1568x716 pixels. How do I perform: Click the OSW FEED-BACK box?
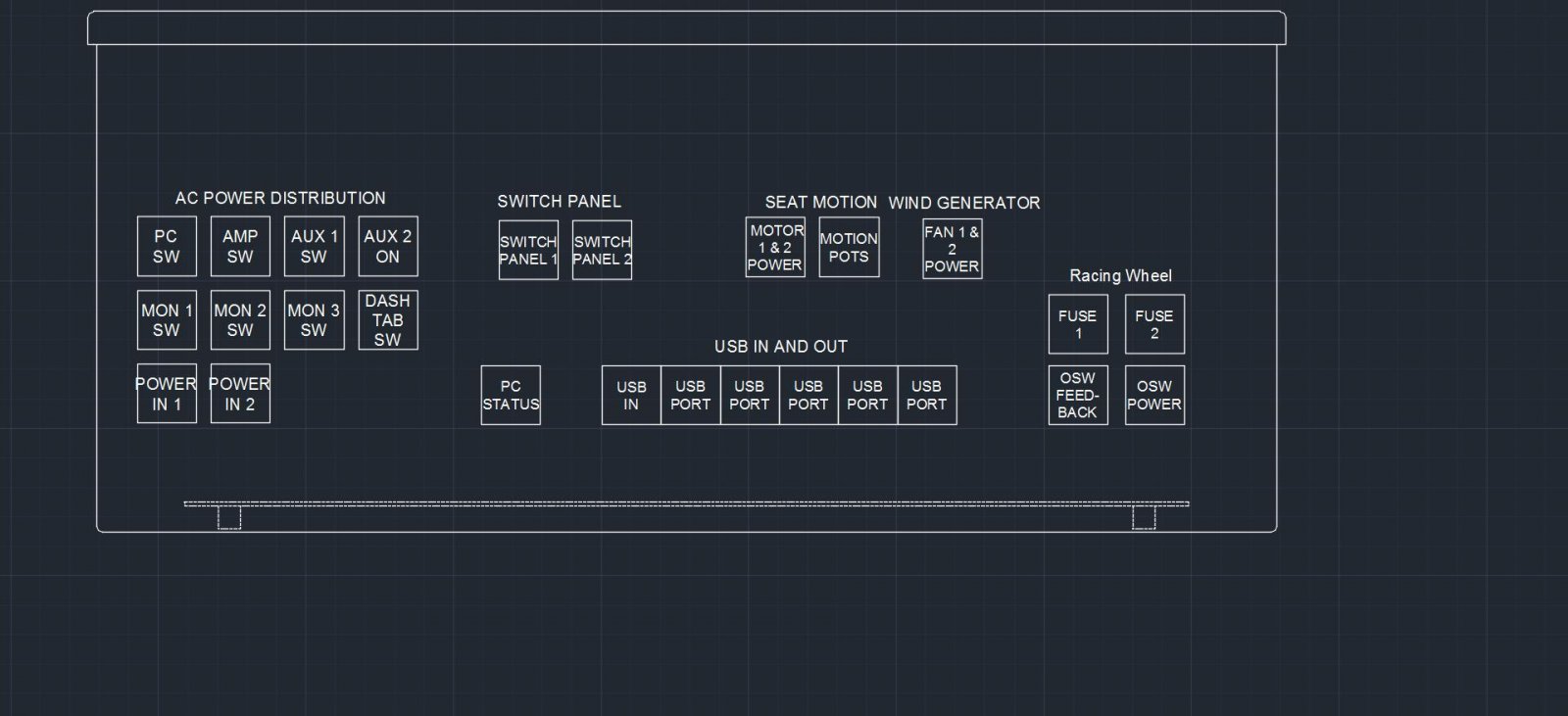(x=1078, y=395)
